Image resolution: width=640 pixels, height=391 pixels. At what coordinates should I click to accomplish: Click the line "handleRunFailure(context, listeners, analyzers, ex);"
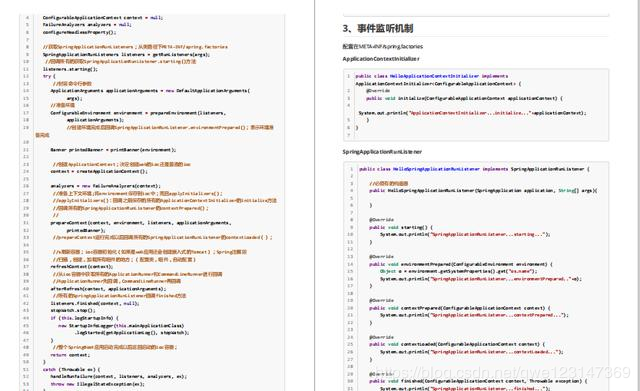(118, 376)
